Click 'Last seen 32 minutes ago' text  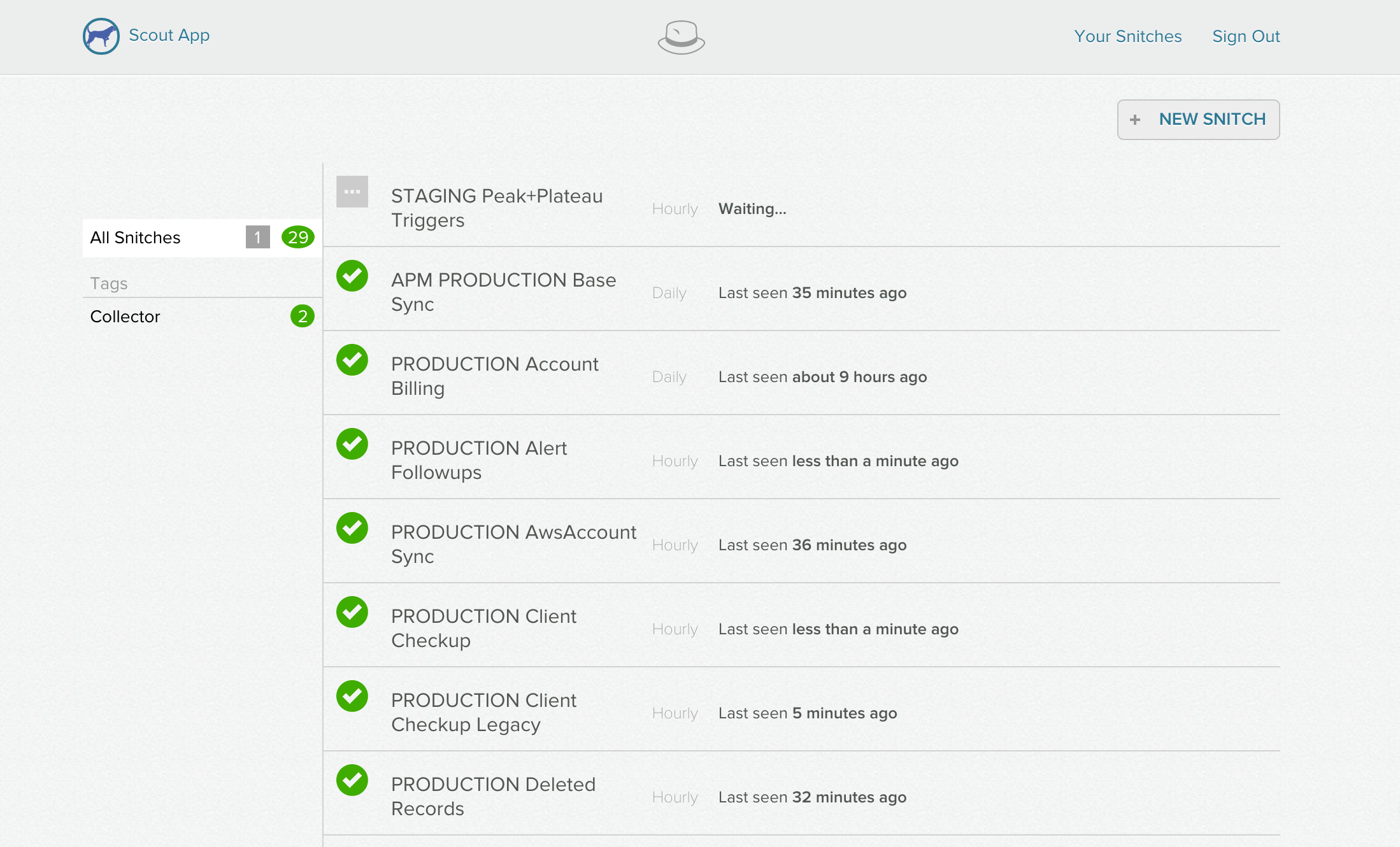[x=813, y=797]
